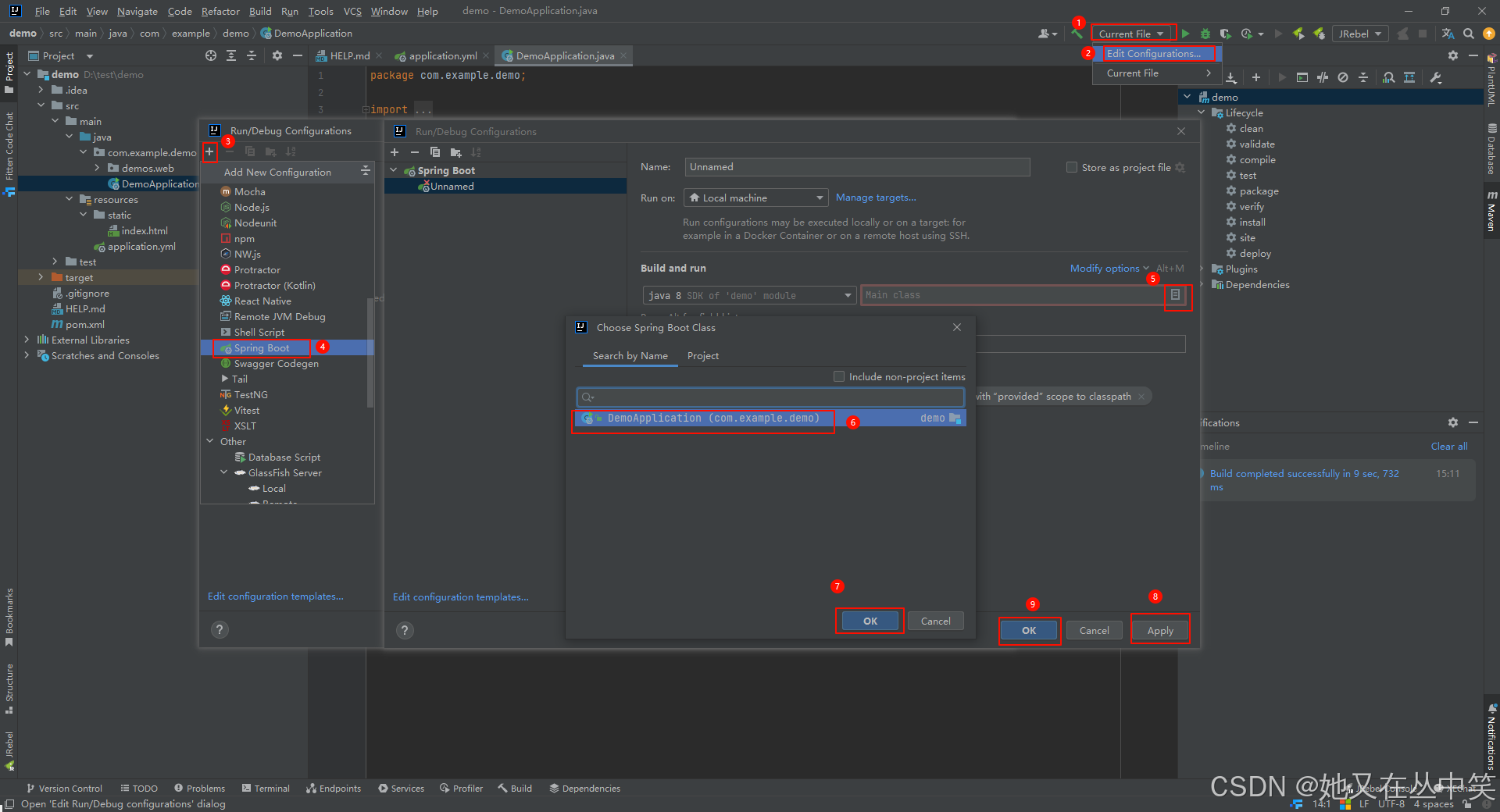
Task: Click Expand All icon in Project panel
Action: pos(231,55)
